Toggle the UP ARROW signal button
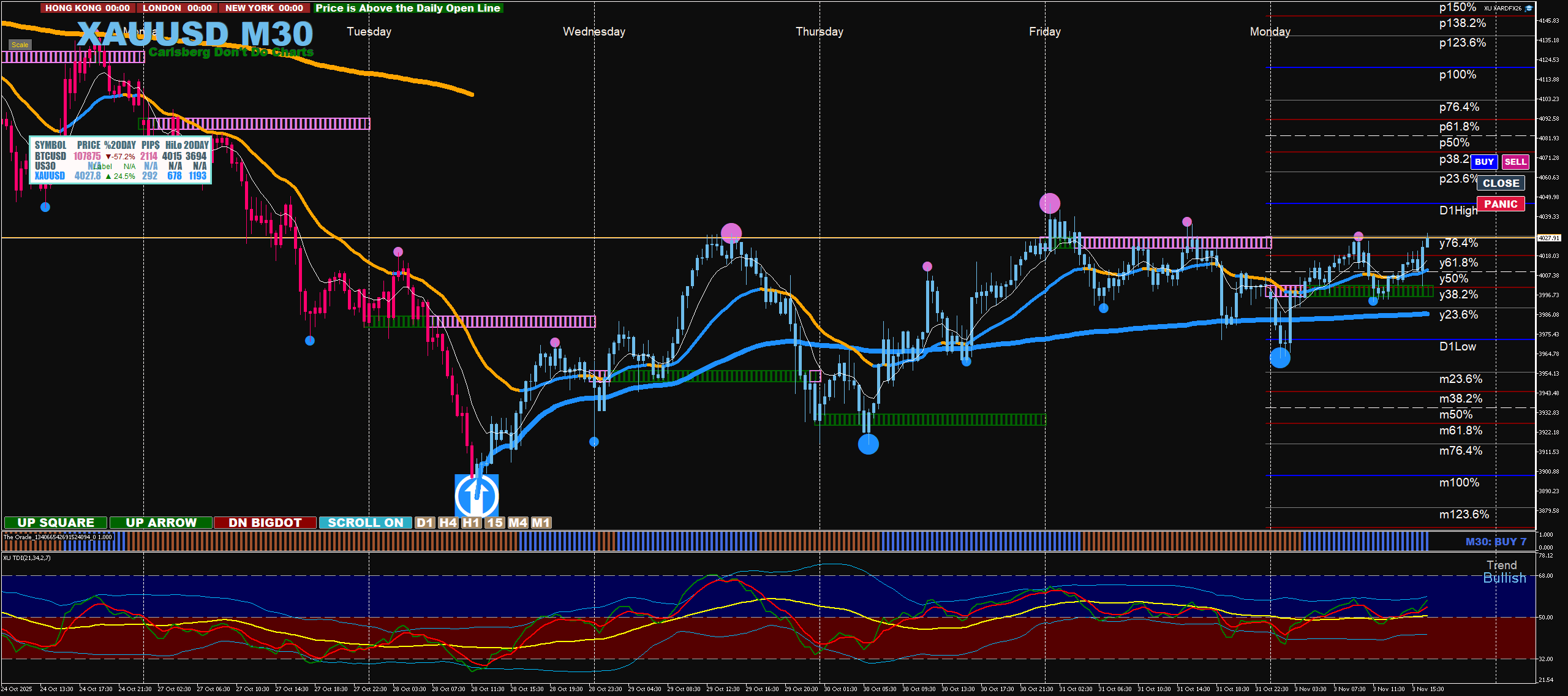This screenshot has width=1568, height=696. click(161, 523)
